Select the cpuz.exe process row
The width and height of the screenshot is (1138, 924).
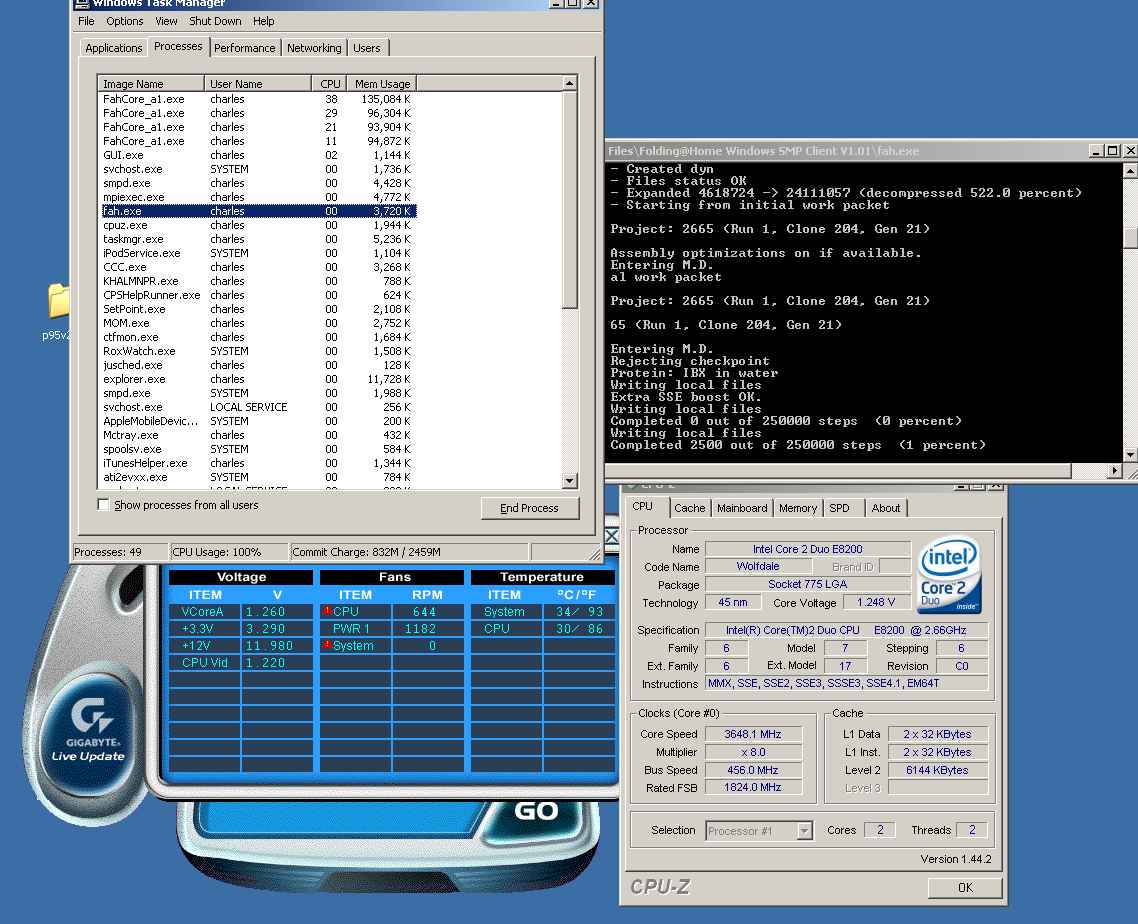(258, 225)
